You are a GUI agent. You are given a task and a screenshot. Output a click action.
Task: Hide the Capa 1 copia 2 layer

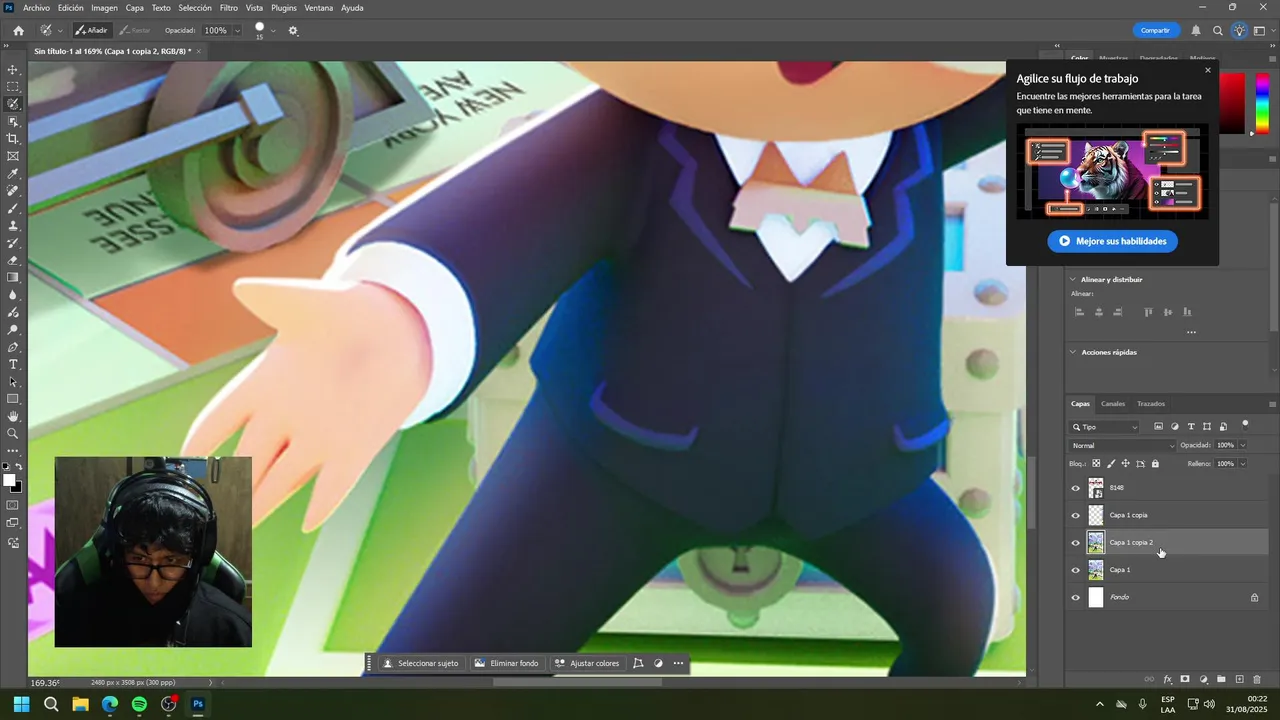[x=1076, y=543]
